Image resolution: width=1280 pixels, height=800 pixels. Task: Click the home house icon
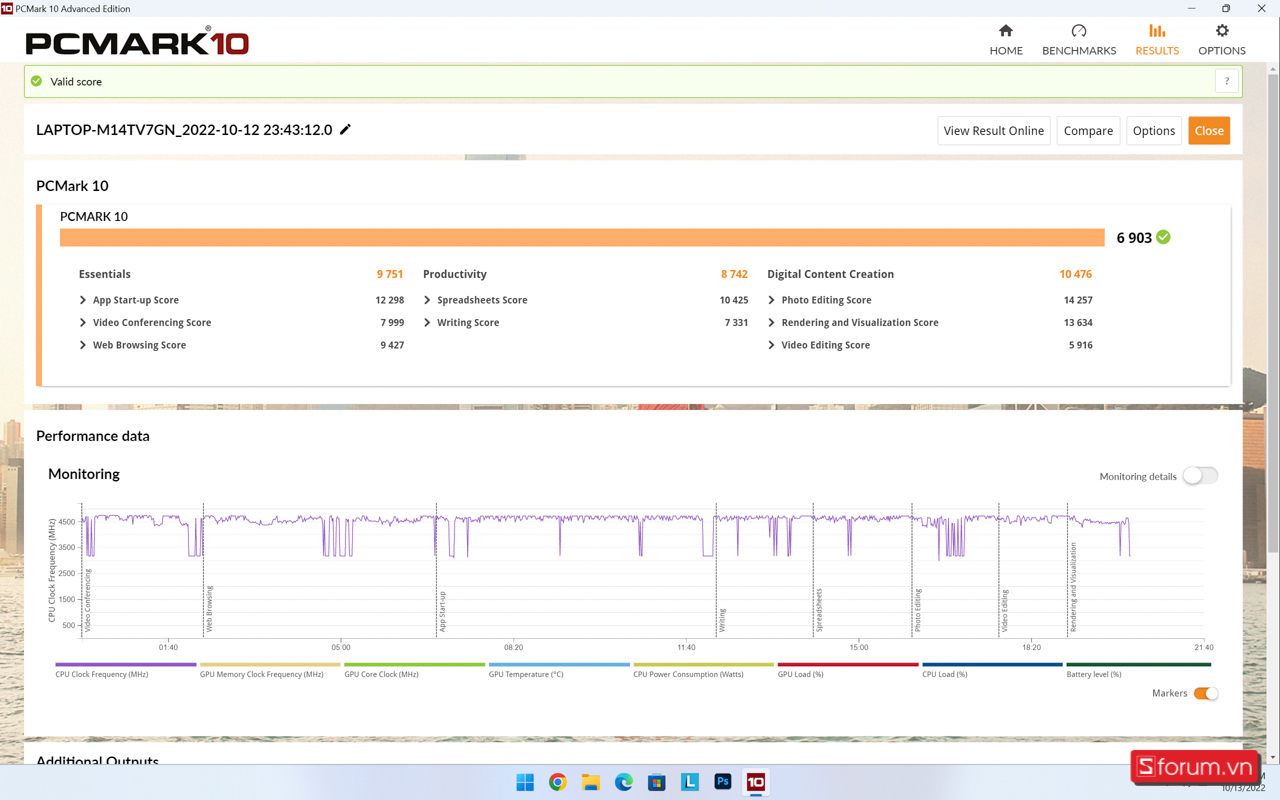(x=1006, y=31)
